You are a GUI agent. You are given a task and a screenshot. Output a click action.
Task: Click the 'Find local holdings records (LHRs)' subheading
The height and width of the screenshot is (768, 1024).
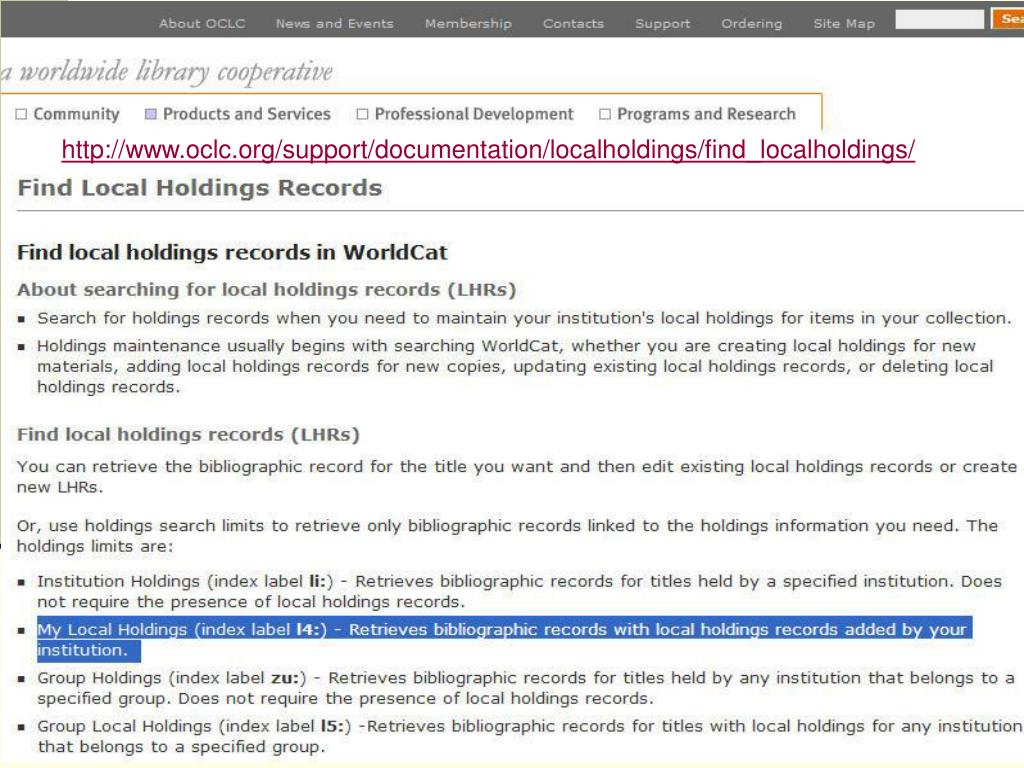188,435
